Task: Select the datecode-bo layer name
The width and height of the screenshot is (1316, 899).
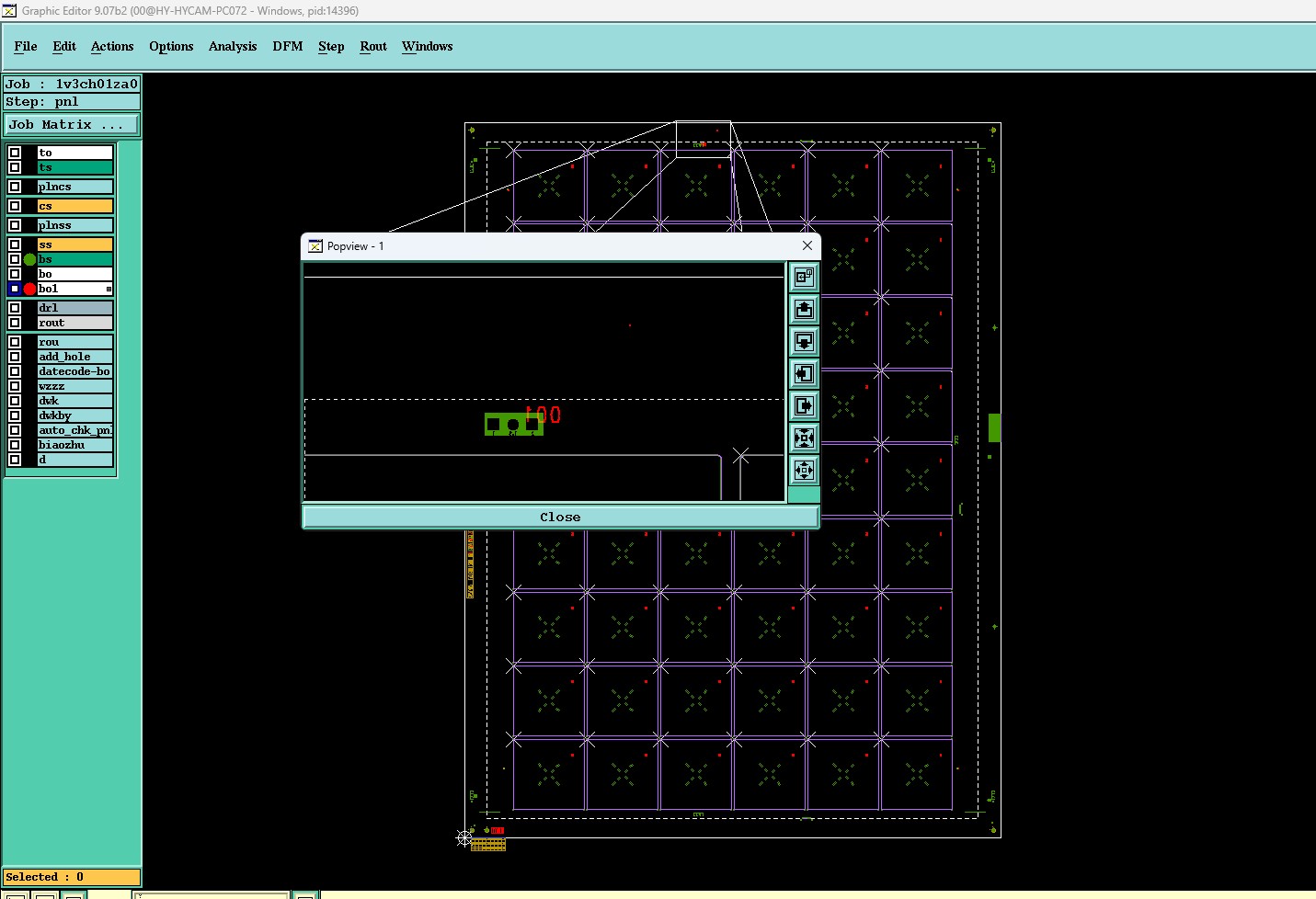Action: (75, 371)
